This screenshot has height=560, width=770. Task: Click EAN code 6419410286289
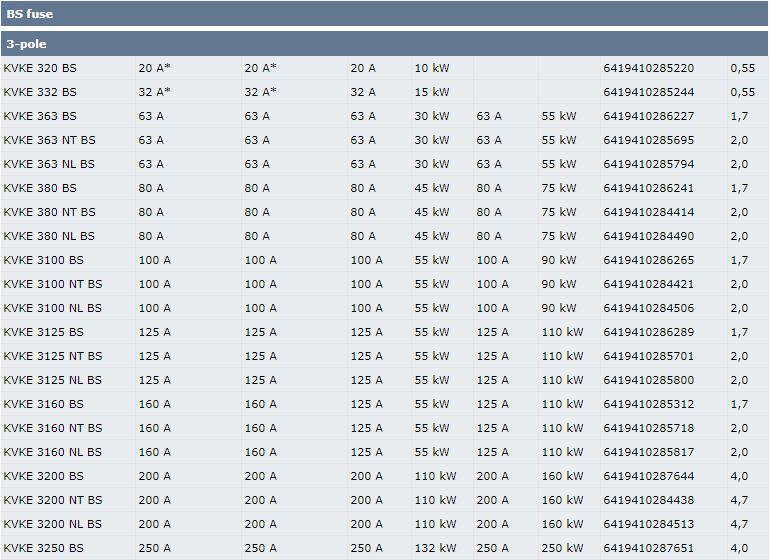[649, 333]
